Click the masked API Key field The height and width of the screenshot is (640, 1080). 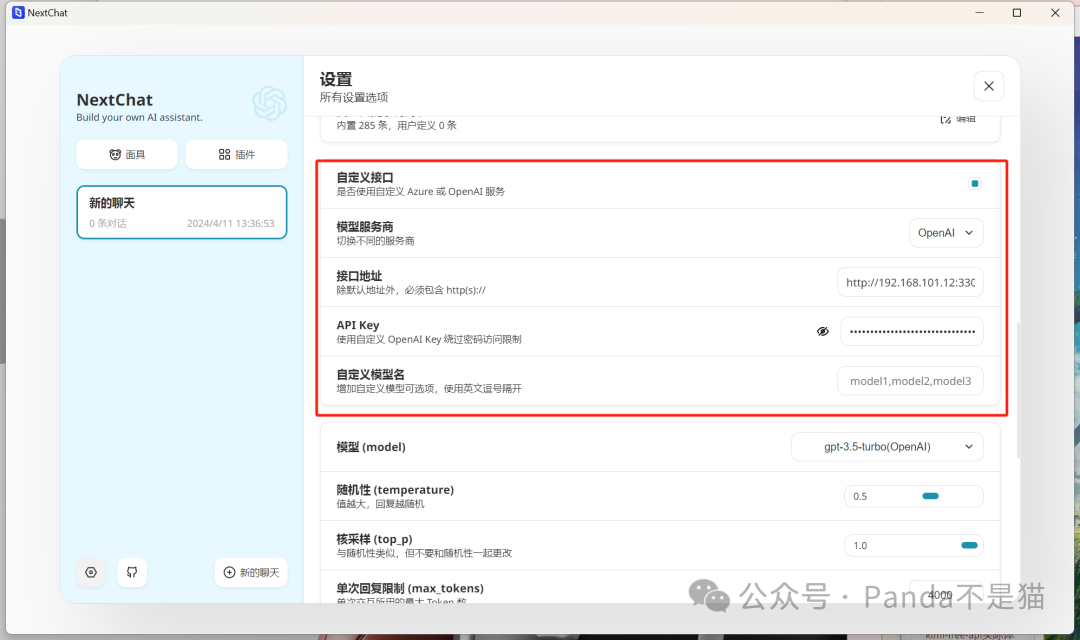coord(911,331)
